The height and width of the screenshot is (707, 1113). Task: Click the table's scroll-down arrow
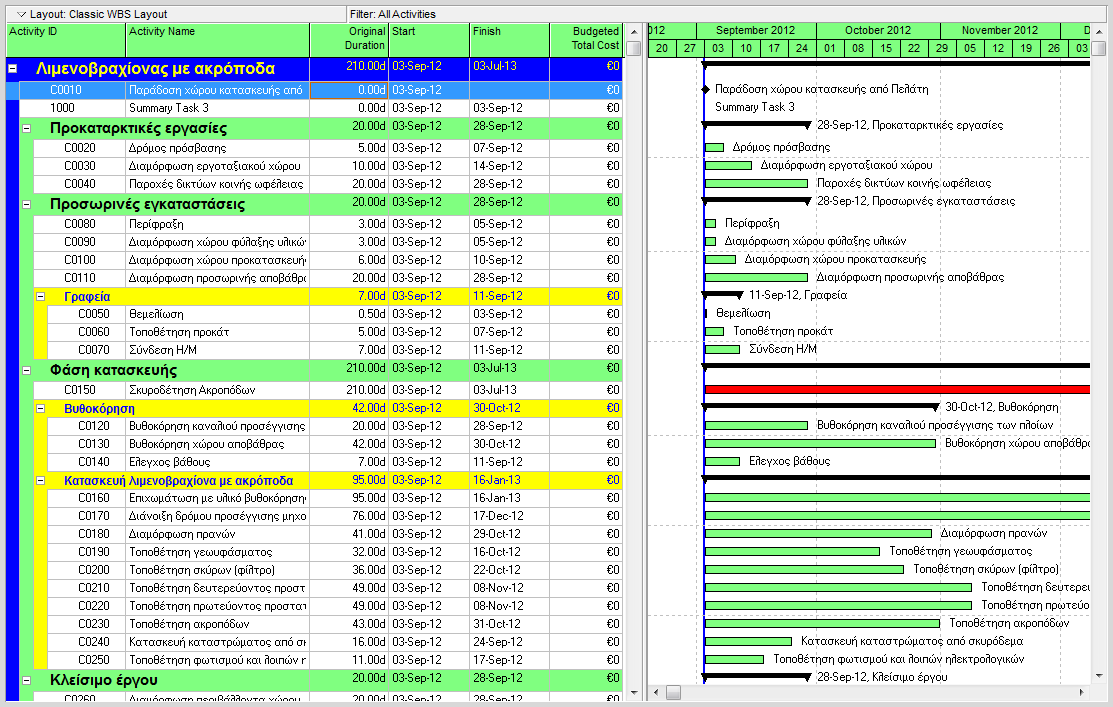(x=634, y=692)
